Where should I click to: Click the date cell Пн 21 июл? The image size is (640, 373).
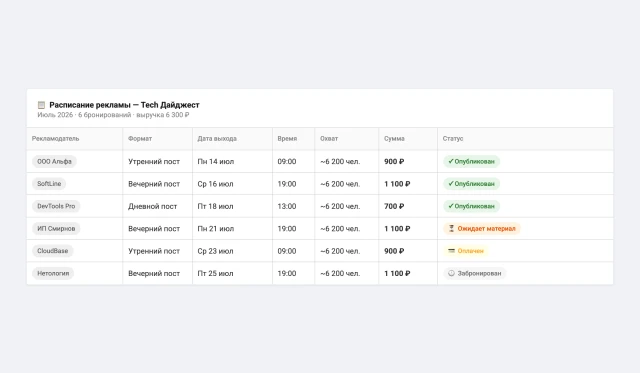(216, 229)
